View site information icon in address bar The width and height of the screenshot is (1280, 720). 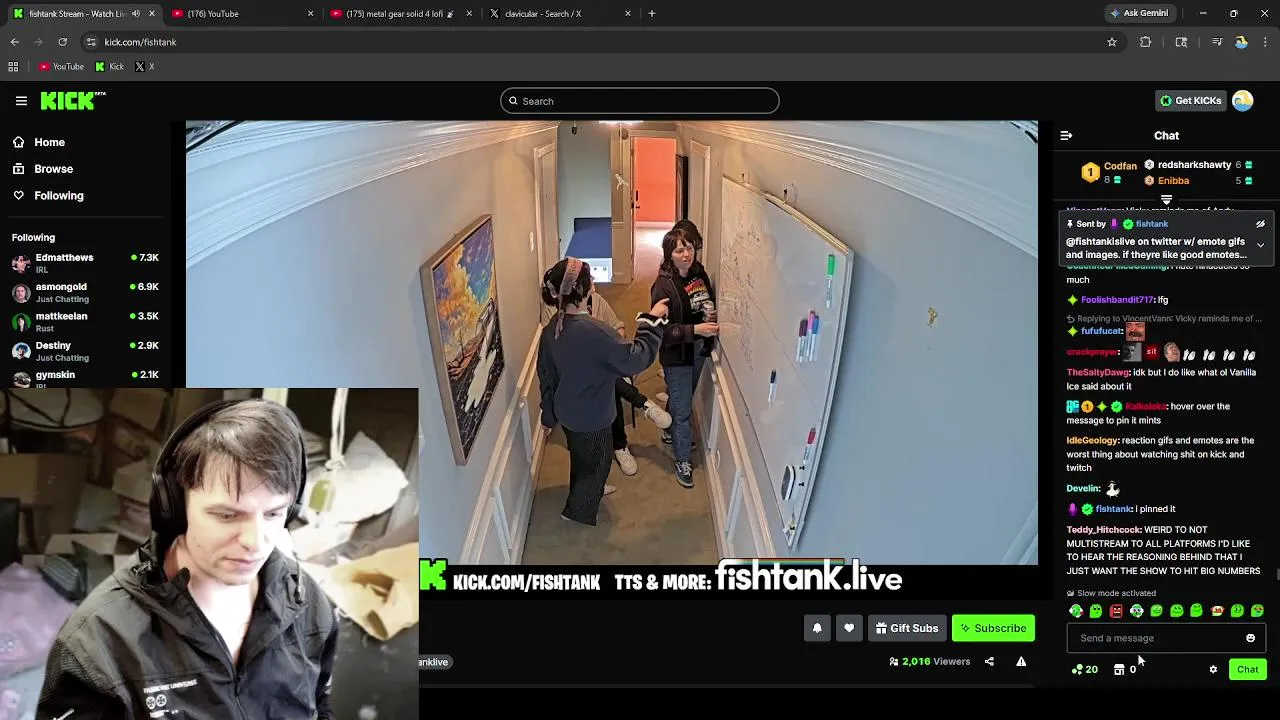tap(91, 42)
